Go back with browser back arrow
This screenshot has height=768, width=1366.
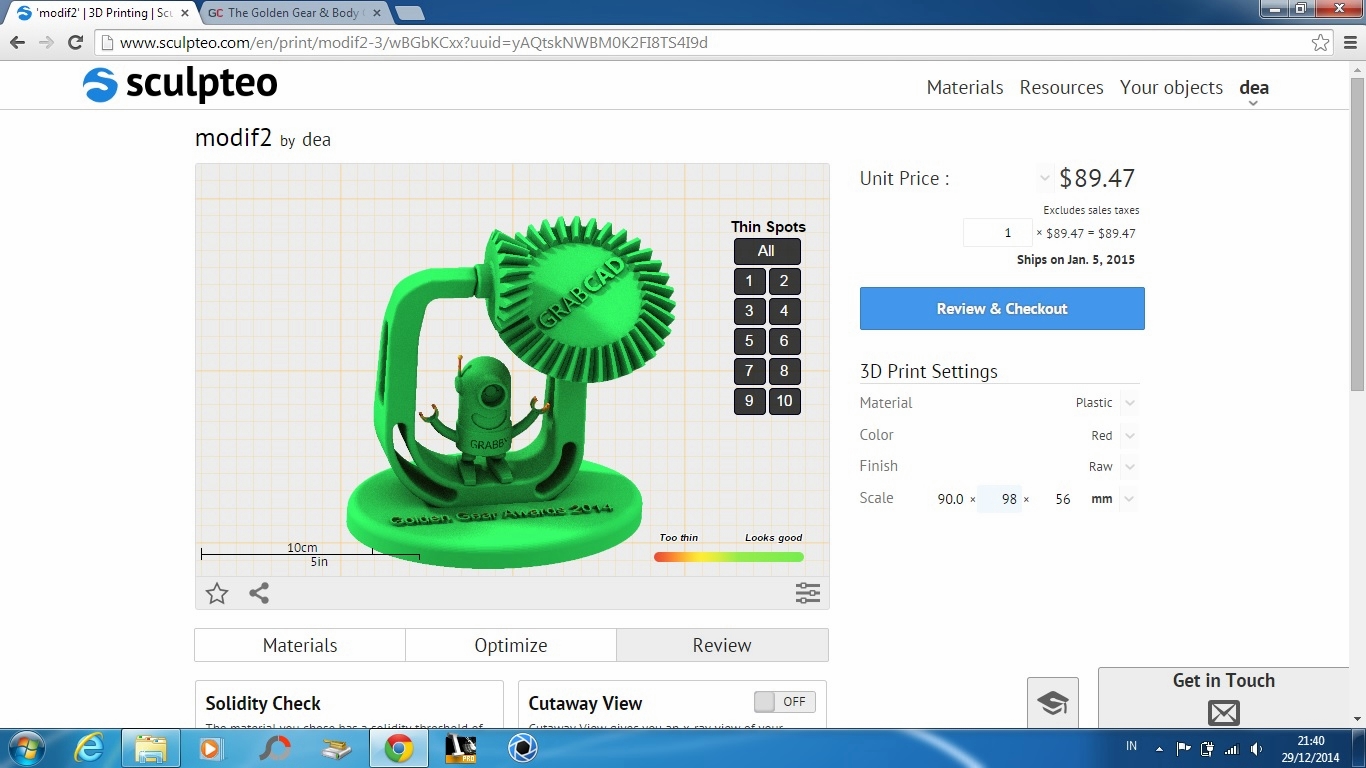tap(17, 42)
